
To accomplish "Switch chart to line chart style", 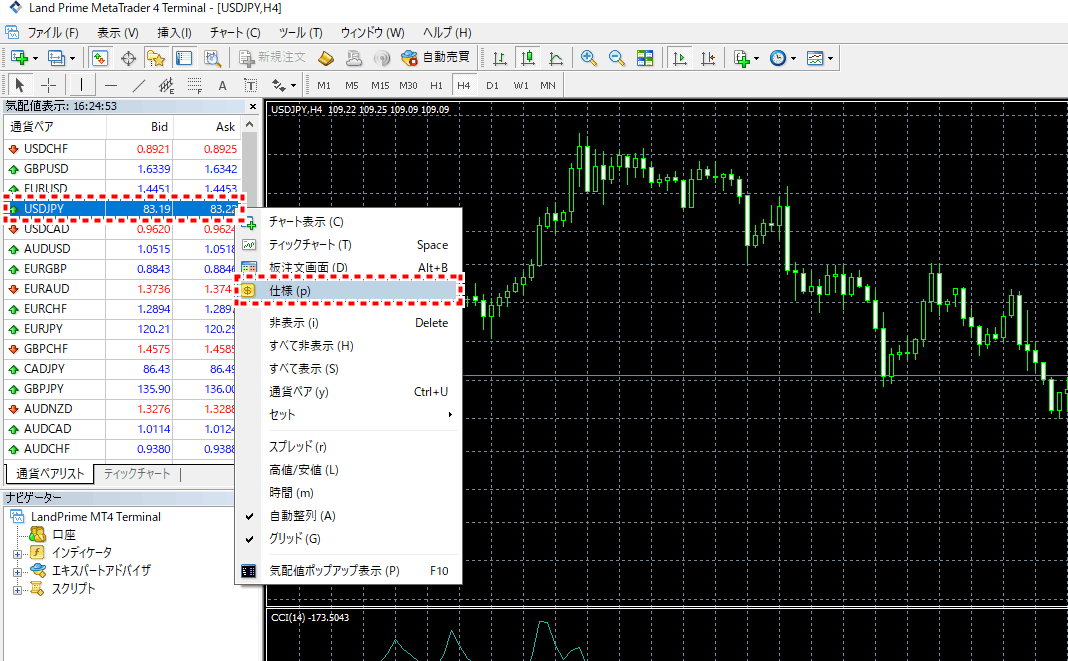I will pyautogui.click(x=556, y=58).
